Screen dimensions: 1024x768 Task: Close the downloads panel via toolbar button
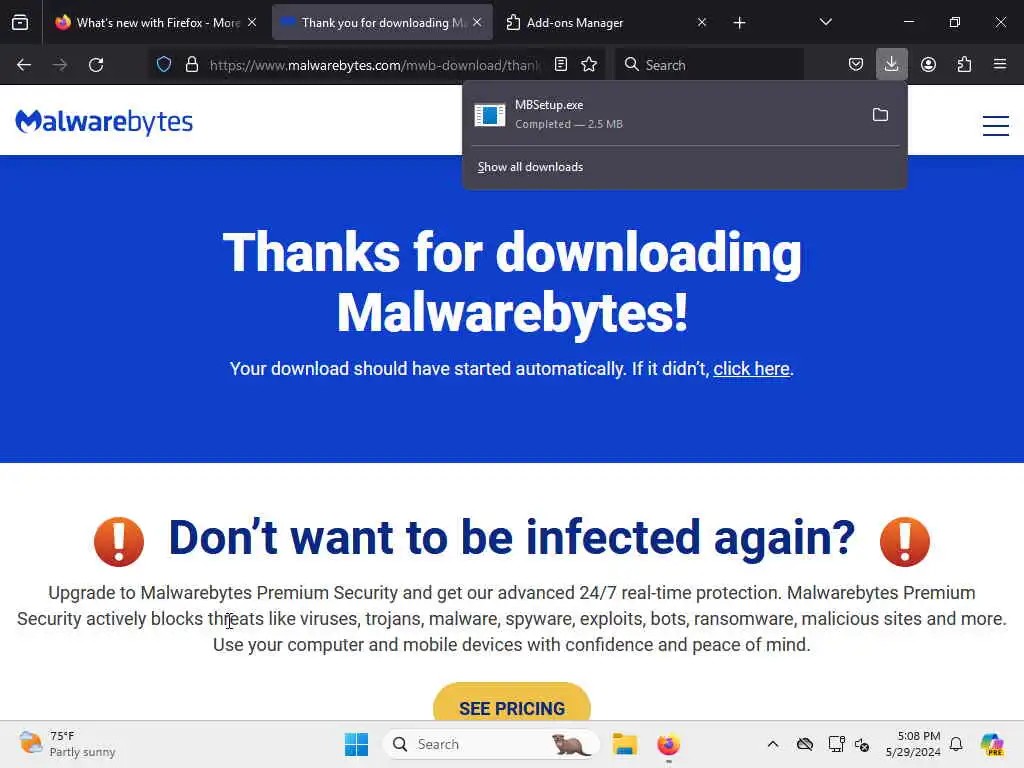tap(891, 64)
